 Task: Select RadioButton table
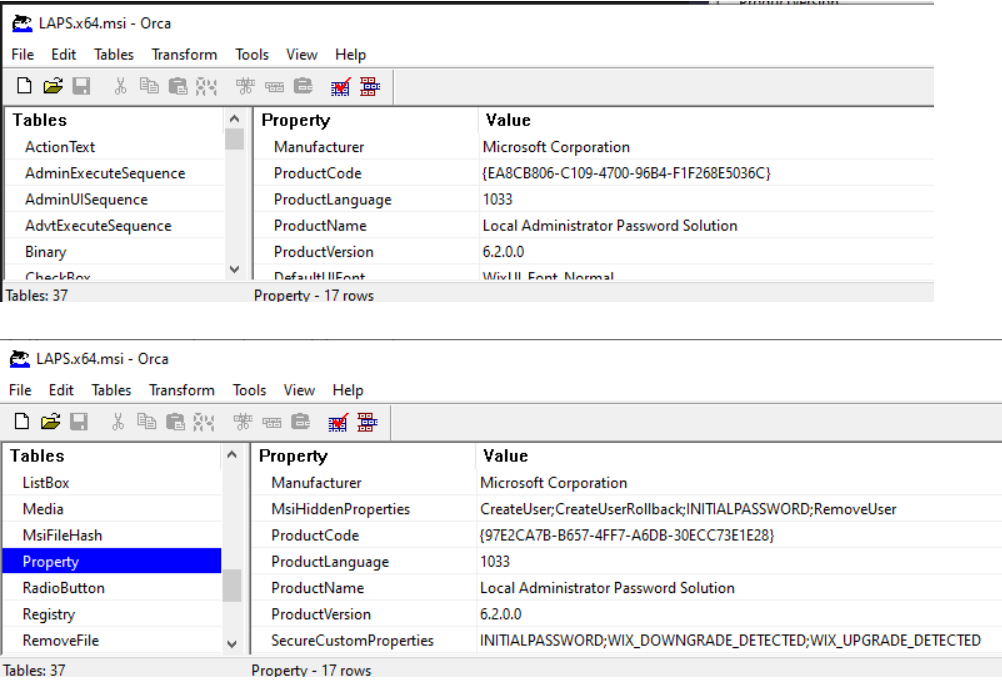63,588
